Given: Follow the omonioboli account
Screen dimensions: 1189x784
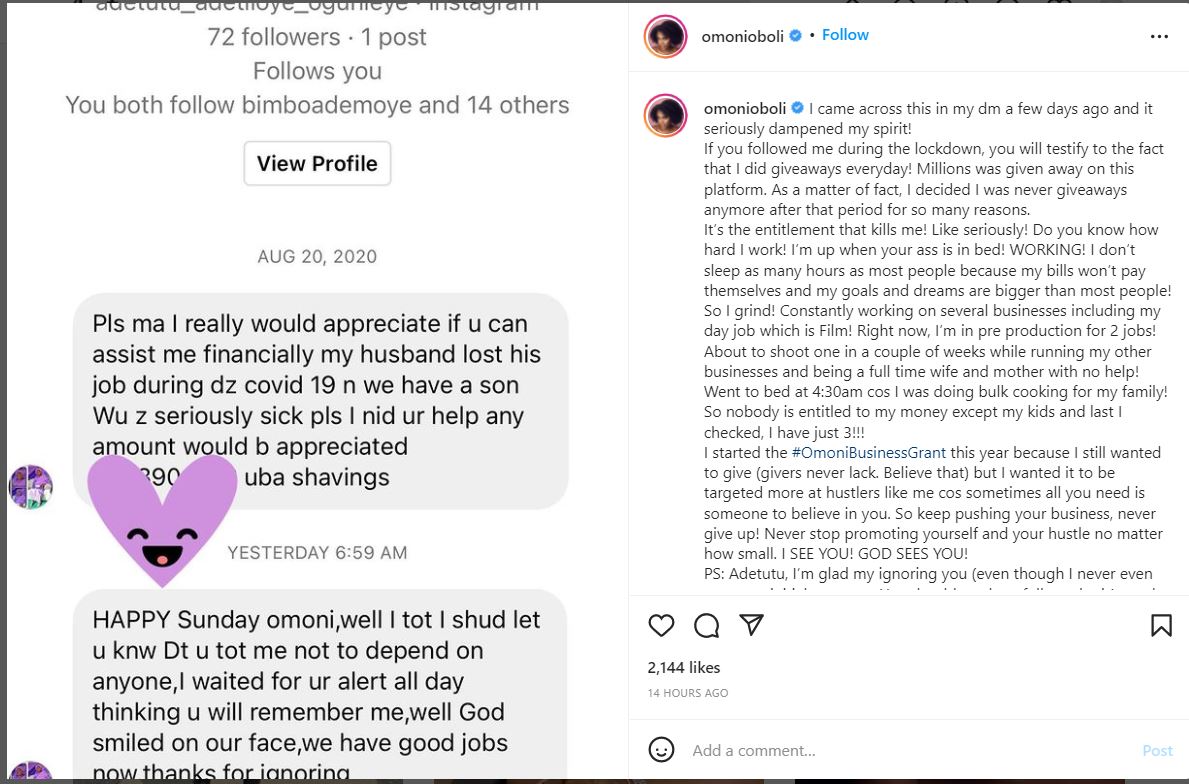Looking at the screenshot, I should (x=845, y=35).
